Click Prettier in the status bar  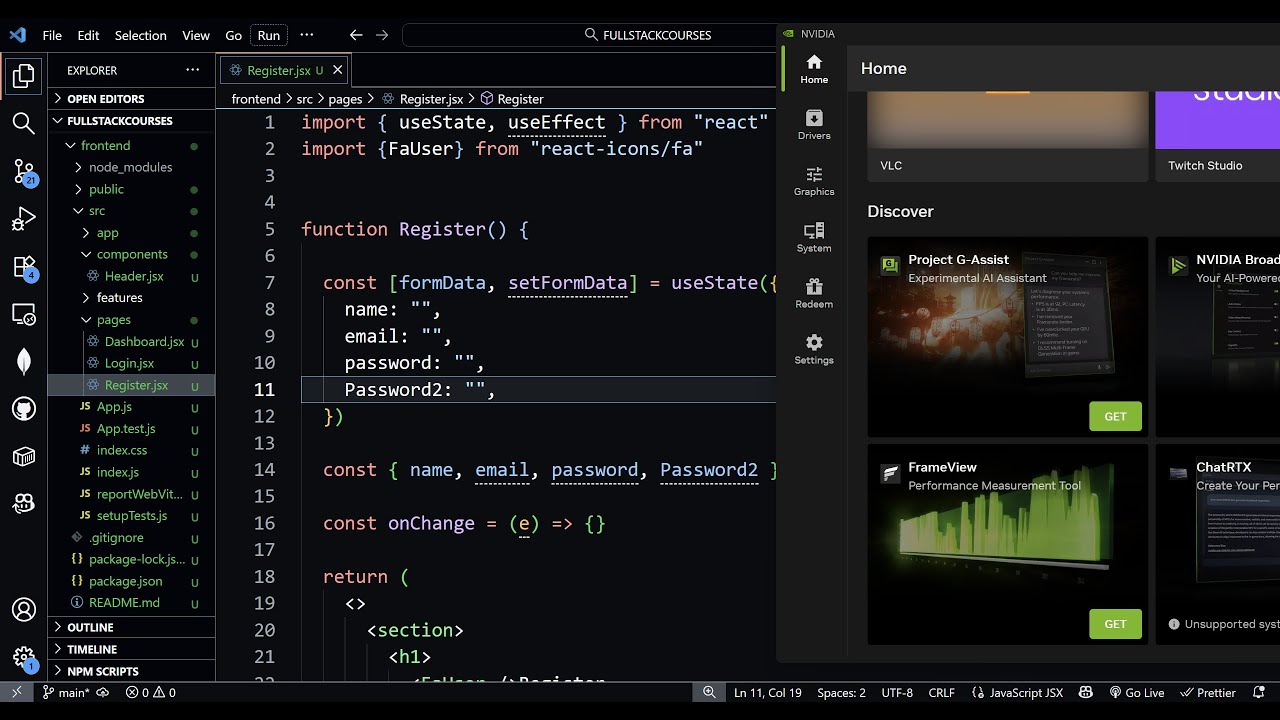click(x=1208, y=692)
